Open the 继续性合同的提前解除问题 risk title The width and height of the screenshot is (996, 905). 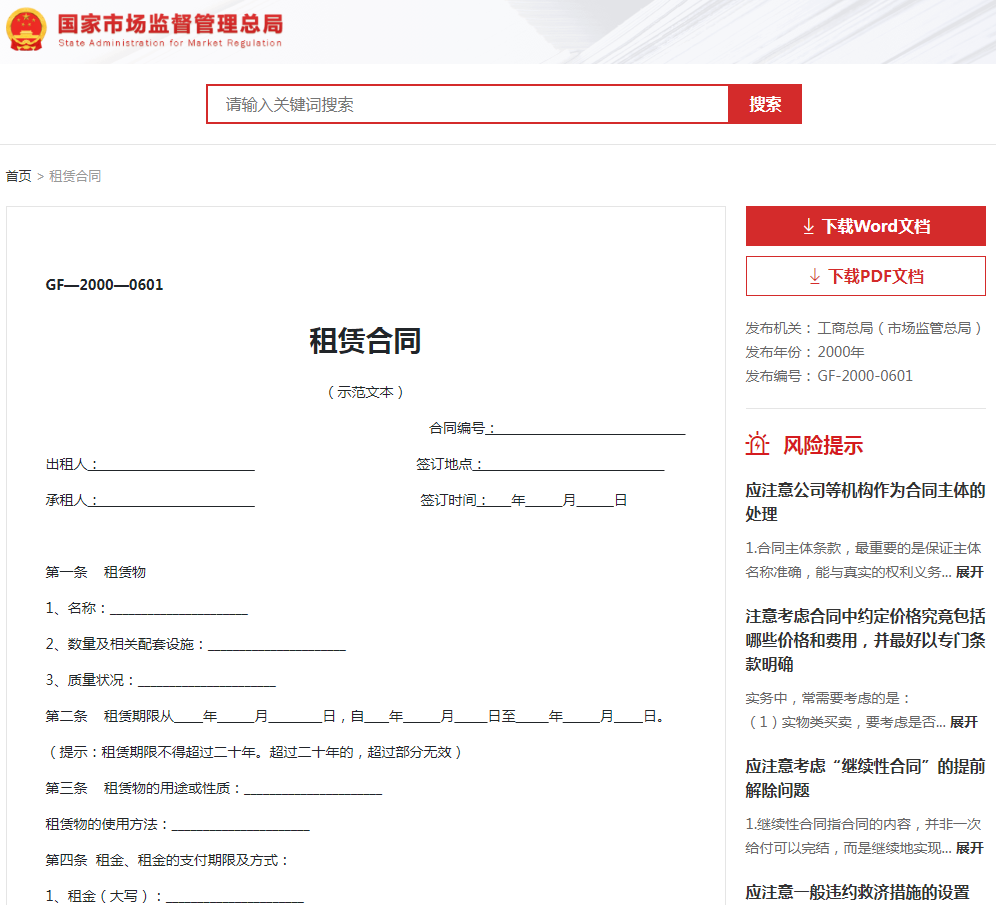(x=865, y=778)
